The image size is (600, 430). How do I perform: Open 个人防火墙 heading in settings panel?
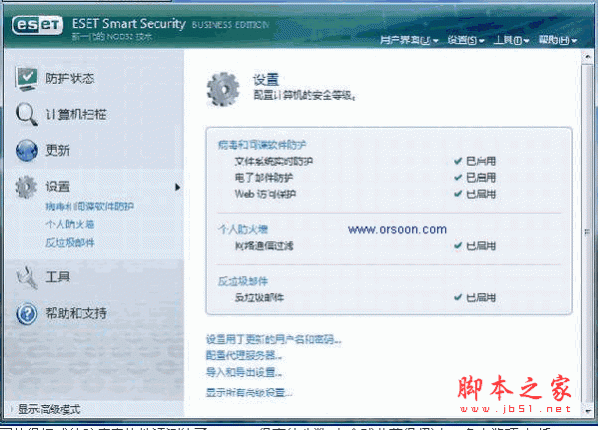pyautogui.click(x=243, y=229)
